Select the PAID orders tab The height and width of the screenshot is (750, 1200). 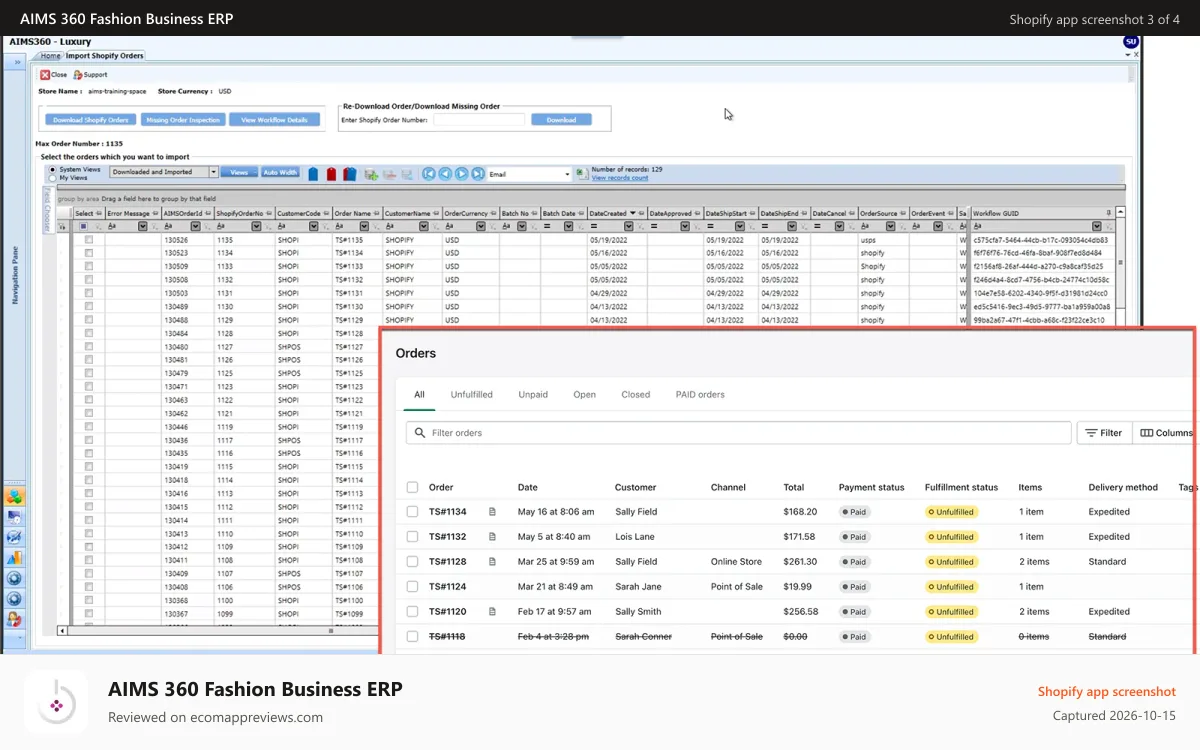(700, 395)
